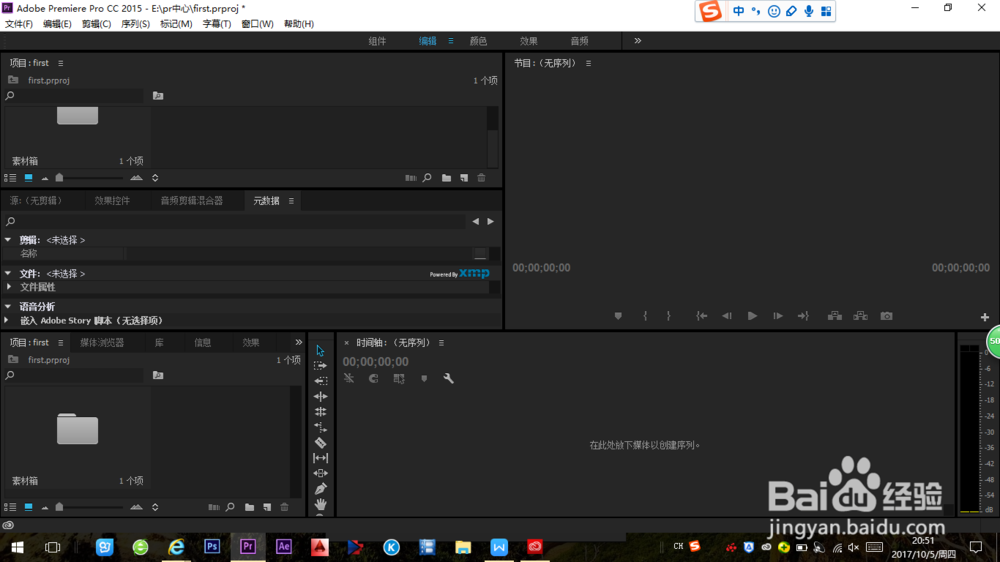The height and width of the screenshot is (562, 1000).
Task: Click Find icon in upper Project panel
Action: (427, 178)
